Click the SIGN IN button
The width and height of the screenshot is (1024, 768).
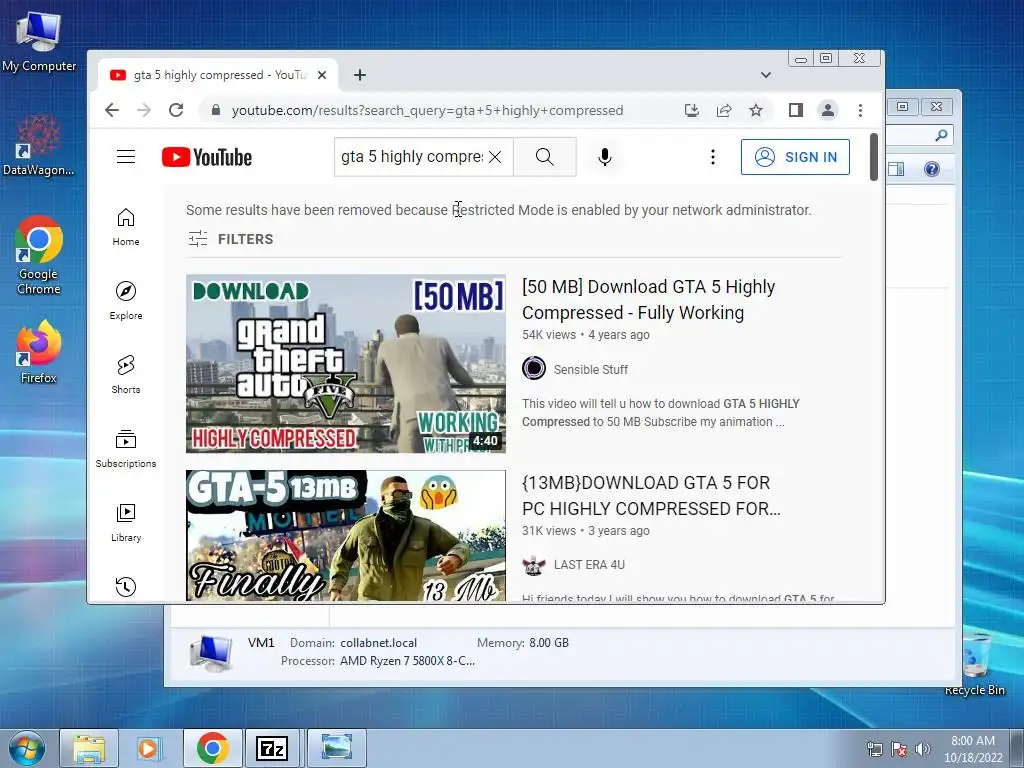point(795,157)
